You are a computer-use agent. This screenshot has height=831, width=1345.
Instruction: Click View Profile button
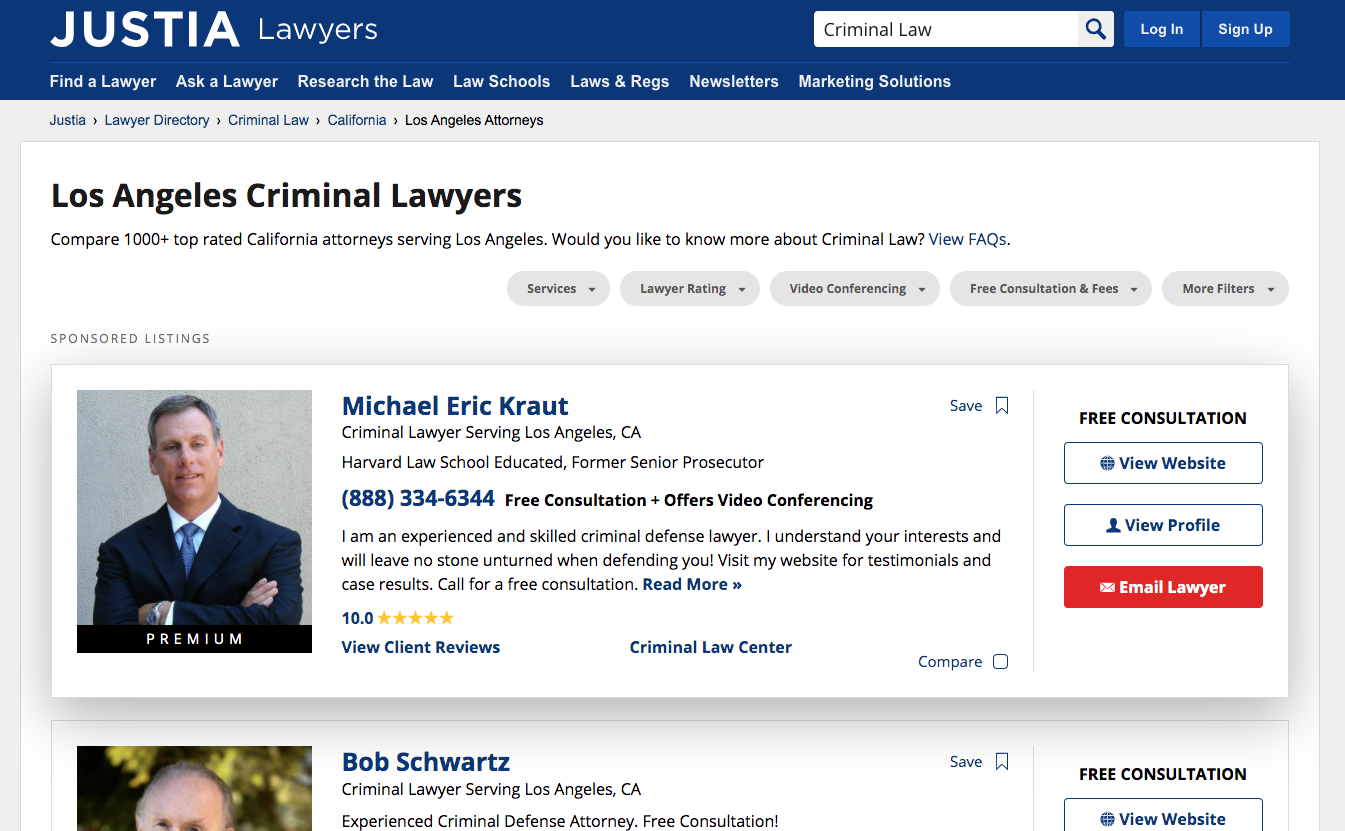(1163, 525)
